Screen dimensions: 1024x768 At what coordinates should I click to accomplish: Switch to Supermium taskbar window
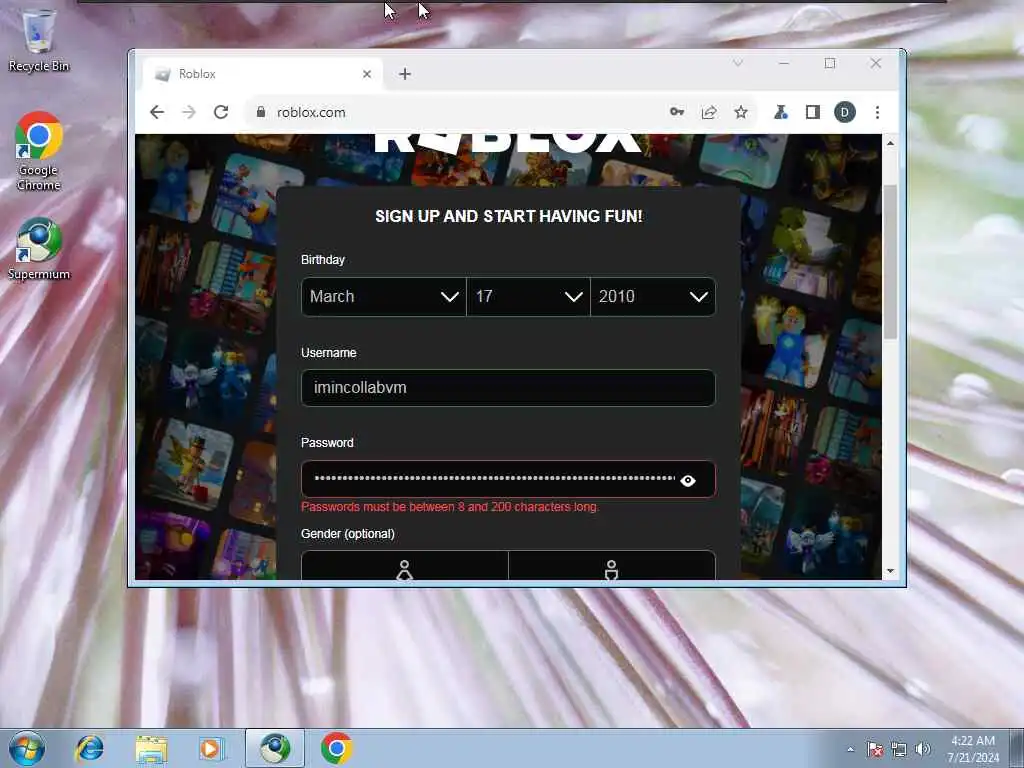coord(275,748)
